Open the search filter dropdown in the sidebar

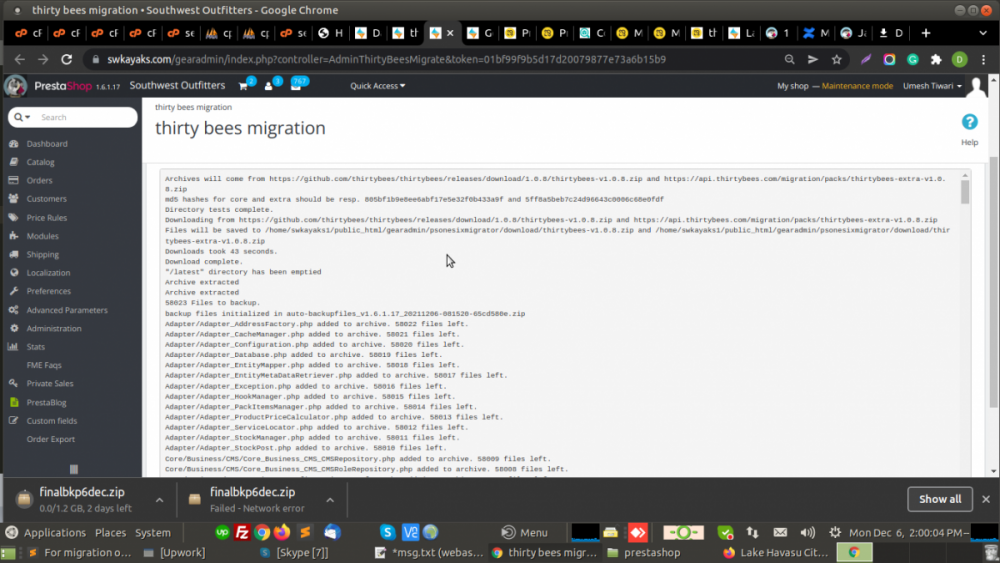[x=21, y=117]
